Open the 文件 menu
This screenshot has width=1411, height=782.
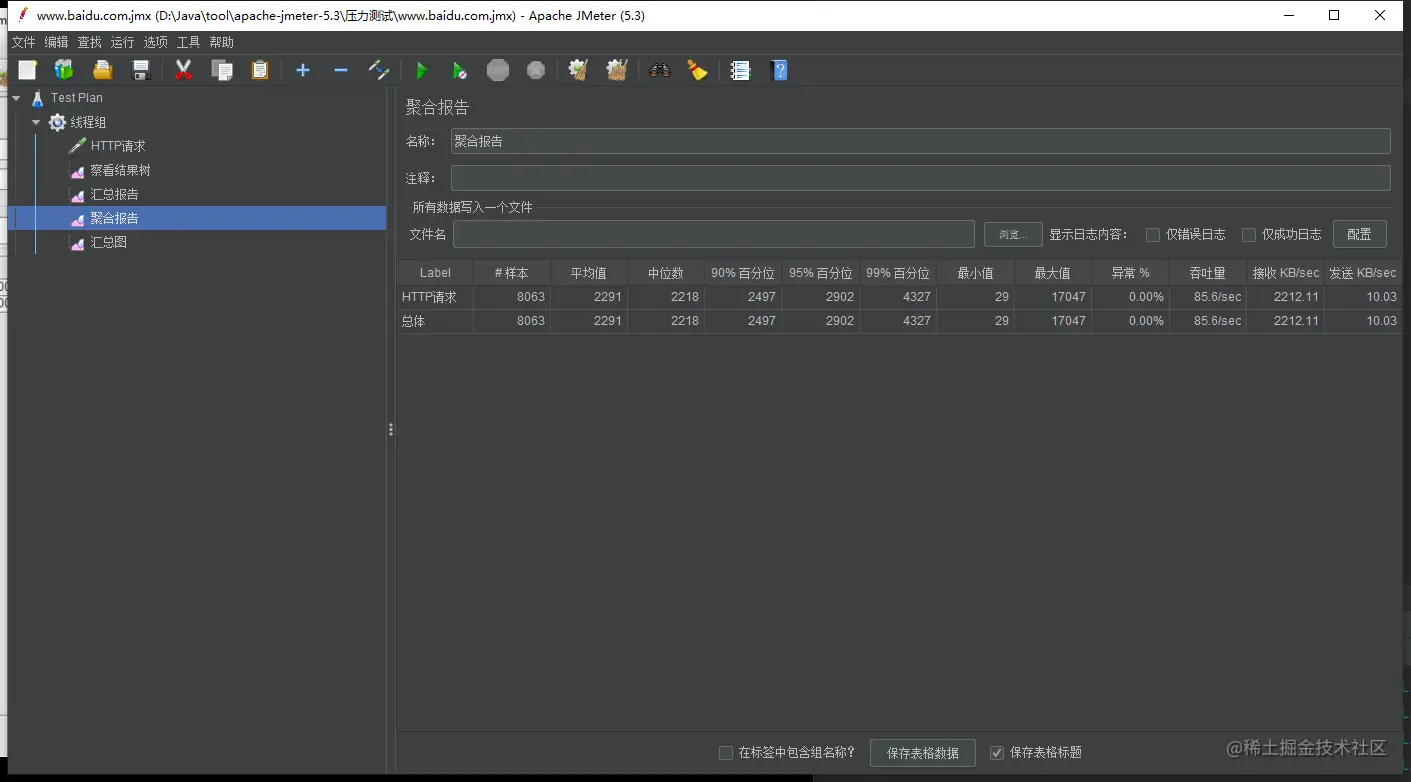pos(23,42)
